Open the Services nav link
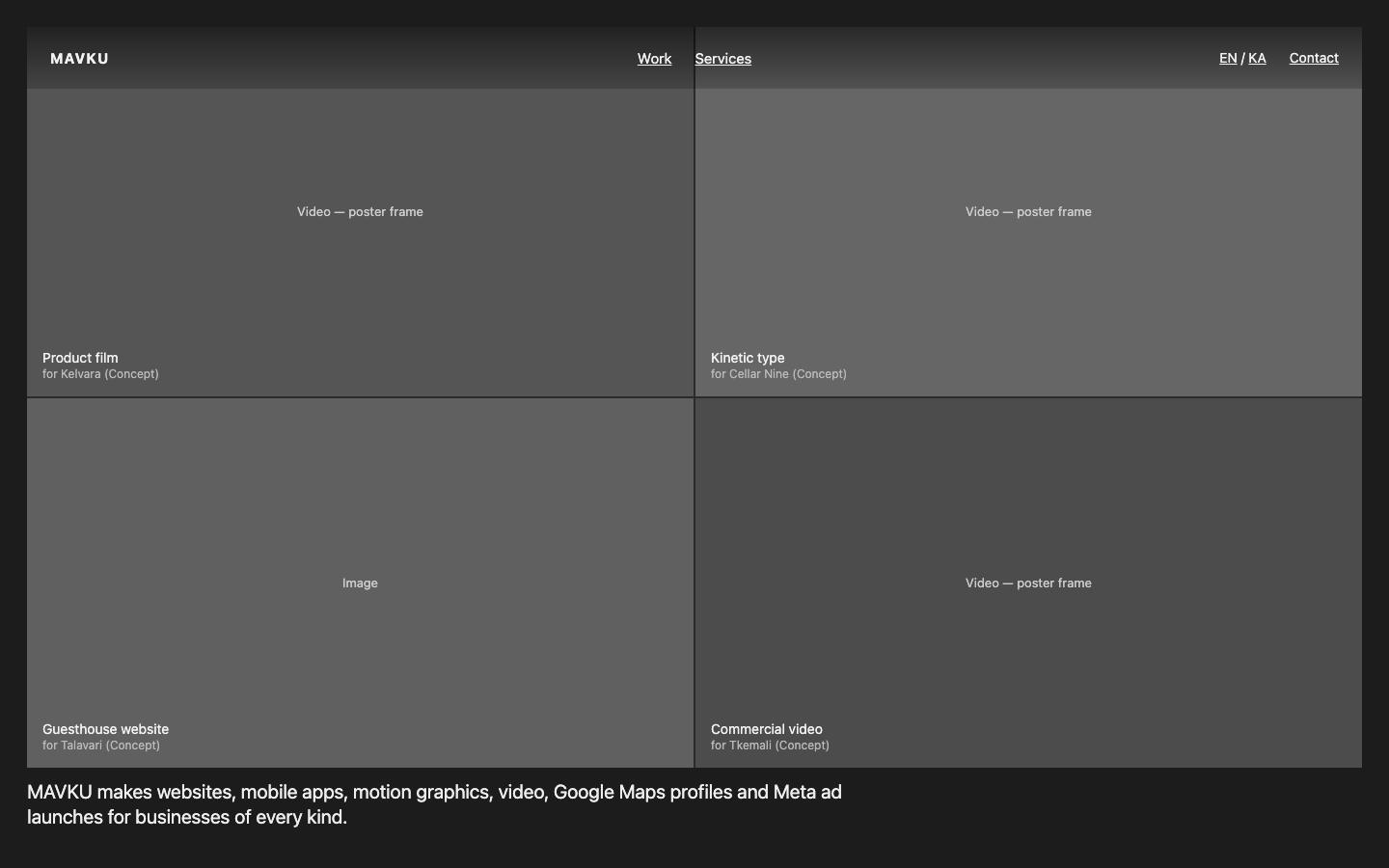1389x868 pixels. (722, 59)
